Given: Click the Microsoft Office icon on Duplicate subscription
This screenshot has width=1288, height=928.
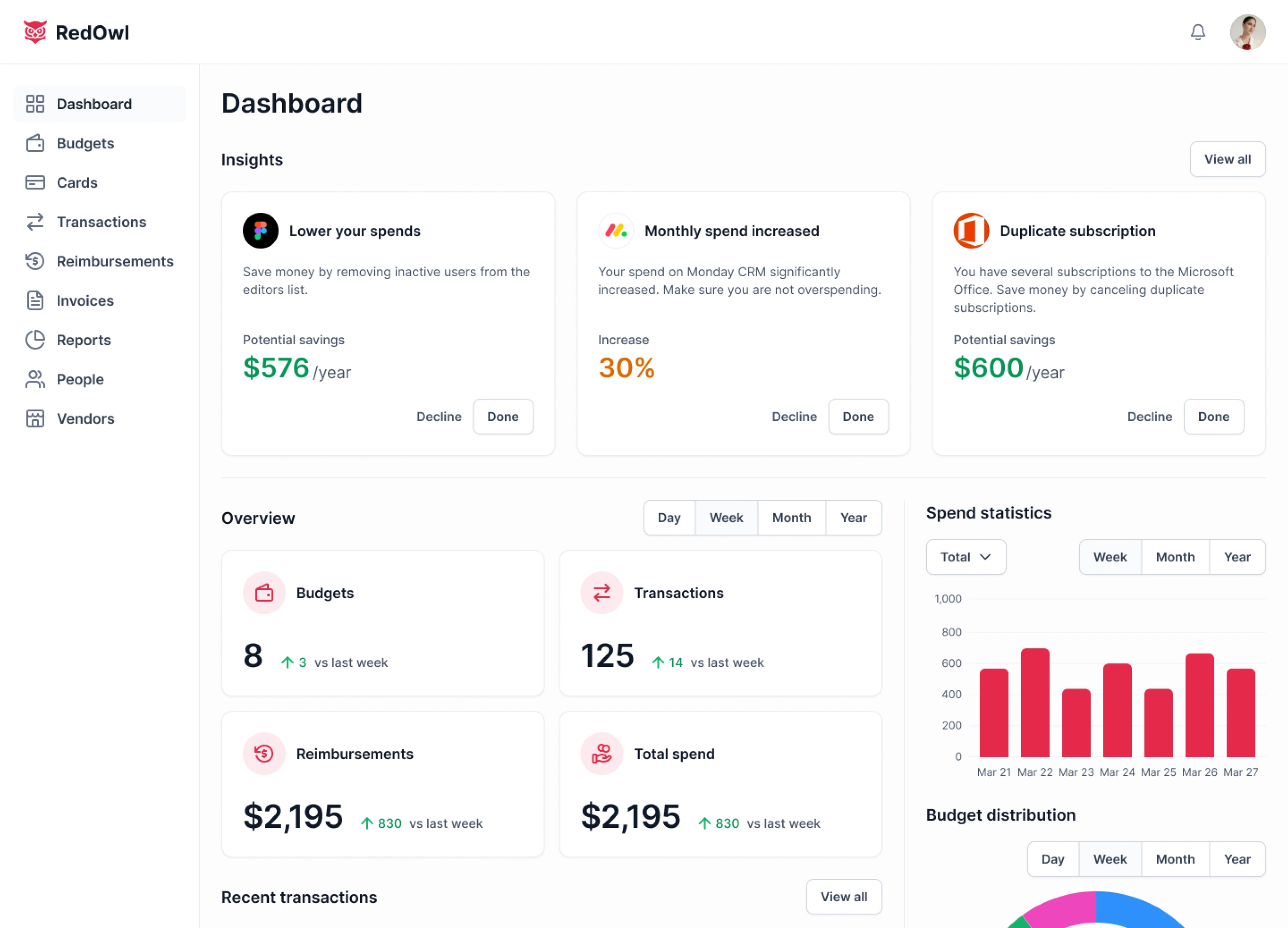Looking at the screenshot, I should pyautogui.click(x=971, y=231).
